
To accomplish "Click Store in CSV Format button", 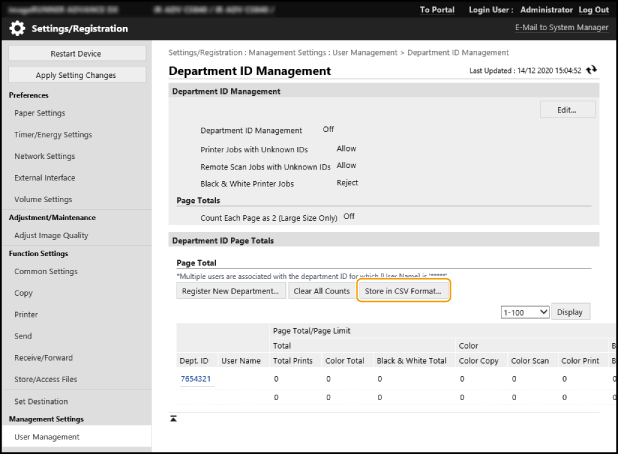I will point(403,291).
